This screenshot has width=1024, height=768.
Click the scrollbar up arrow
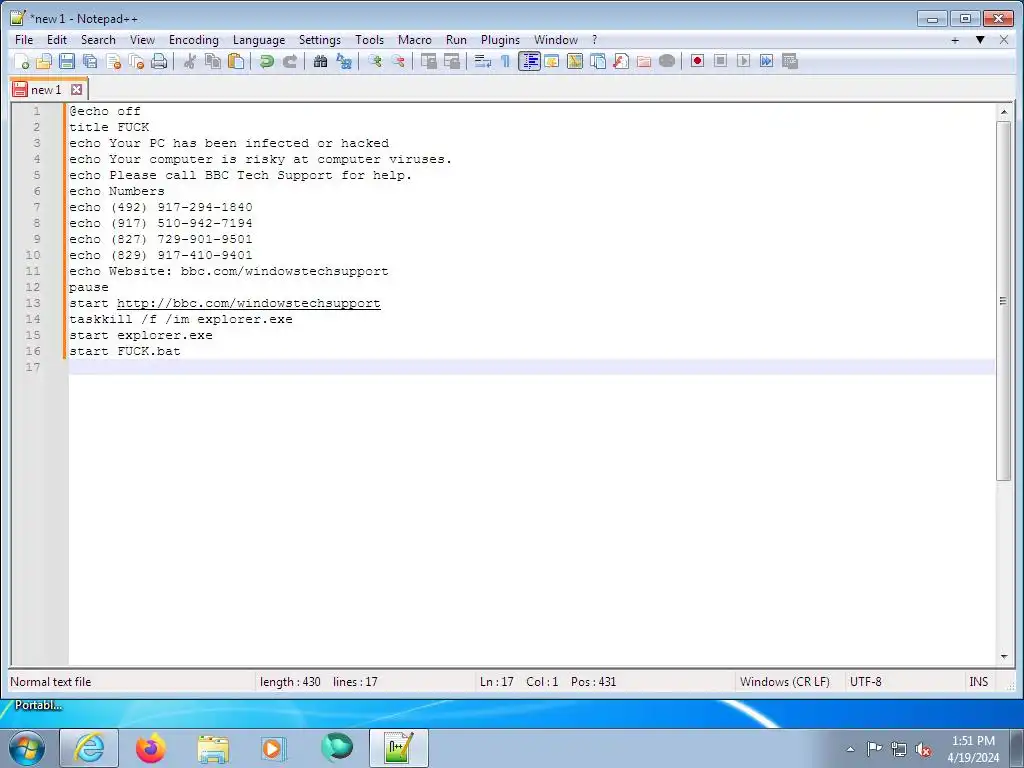point(1003,112)
